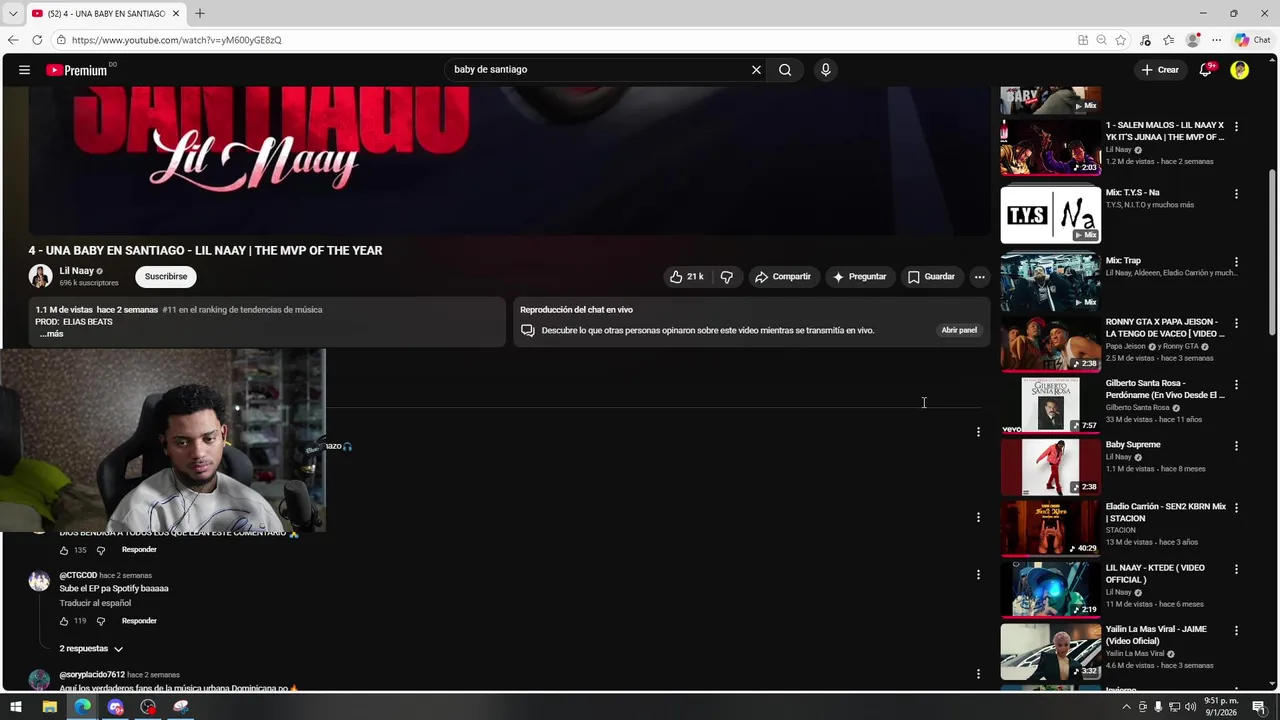Open the browser settings ellipsis menu
Image resolution: width=1280 pixels, height=720 pixels.
tap(1216, 40)
